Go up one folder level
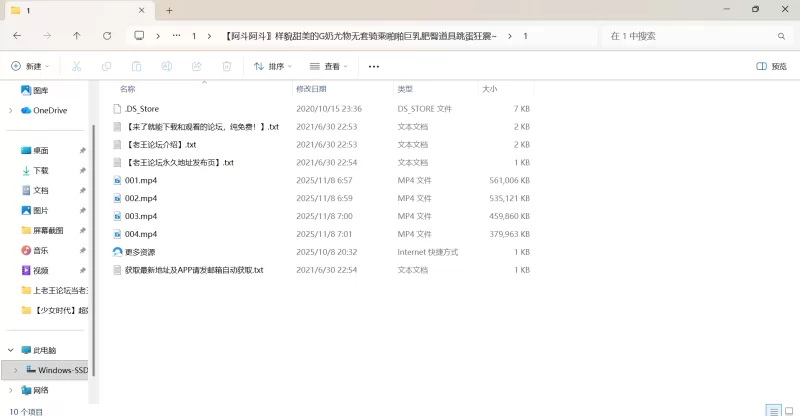800x416 pixels. tap(77, 36)
